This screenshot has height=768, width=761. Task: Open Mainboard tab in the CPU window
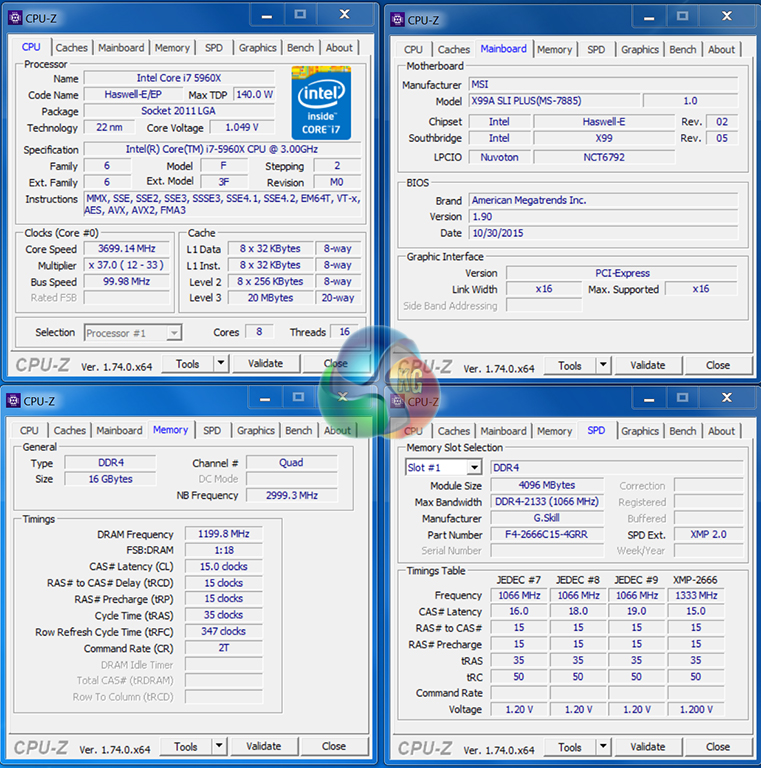pyautogui.click(x=121, y=48)
